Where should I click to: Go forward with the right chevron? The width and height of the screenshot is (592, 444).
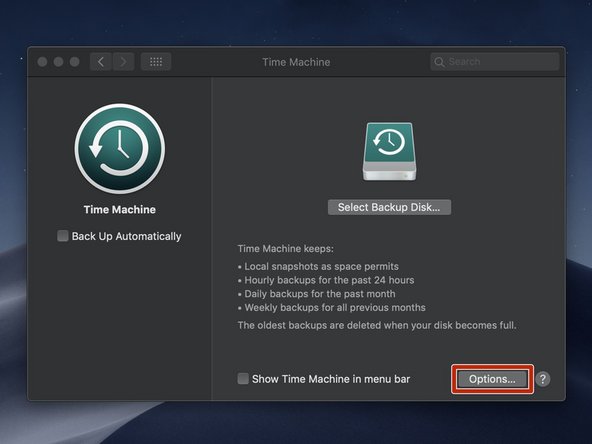point(123,62)
